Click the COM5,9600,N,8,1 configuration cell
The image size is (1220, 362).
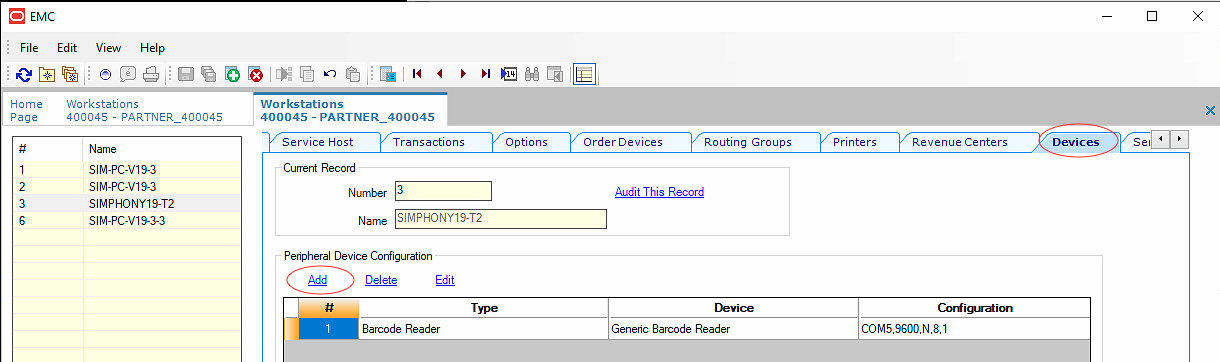tap(974, 329)
